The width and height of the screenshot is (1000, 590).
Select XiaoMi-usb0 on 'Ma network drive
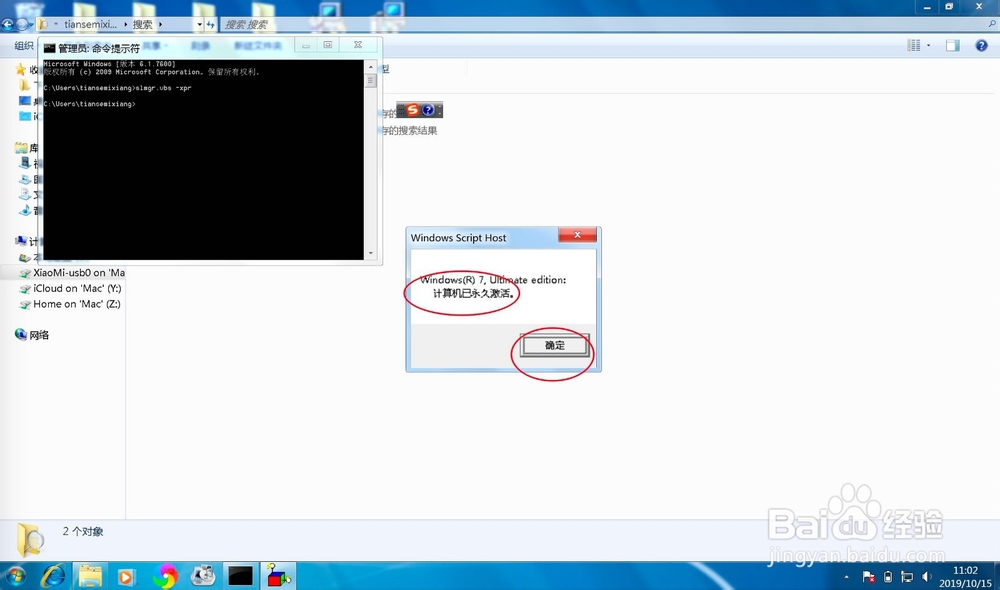71,272
